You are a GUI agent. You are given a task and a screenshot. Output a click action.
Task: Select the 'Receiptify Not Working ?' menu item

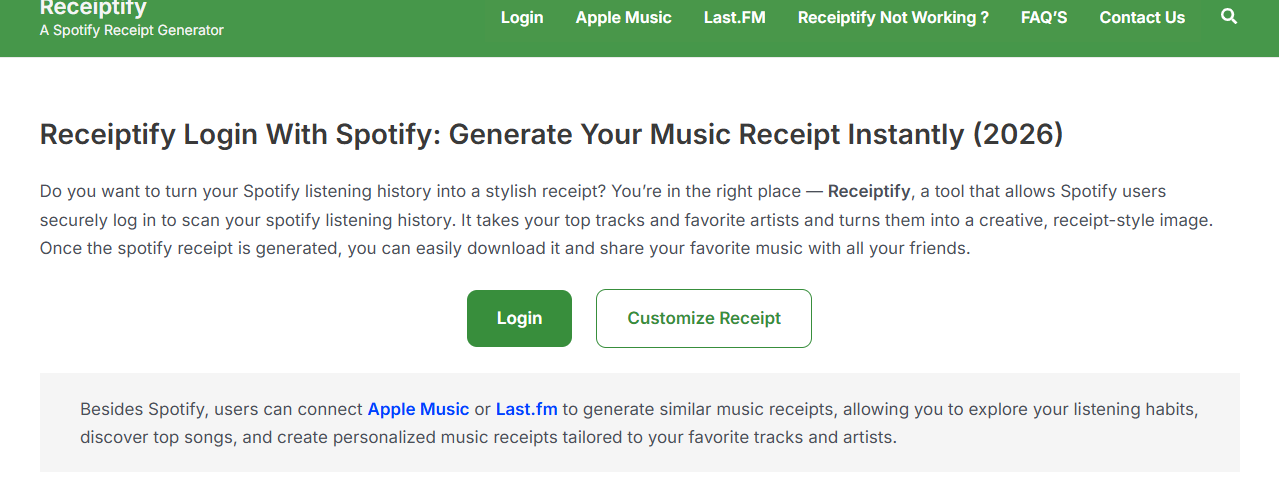click(x=893, y=17)
